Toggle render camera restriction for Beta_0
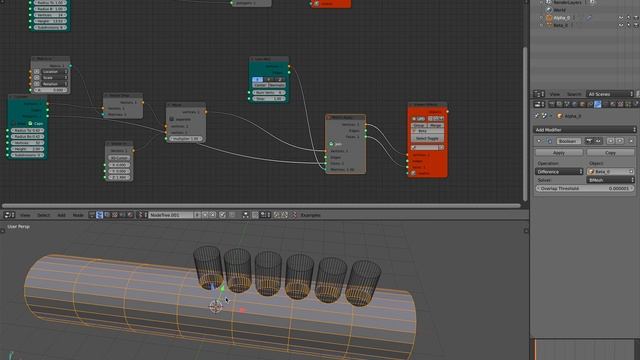This screenshot has height=360, width=640. (x=636, y=25)
